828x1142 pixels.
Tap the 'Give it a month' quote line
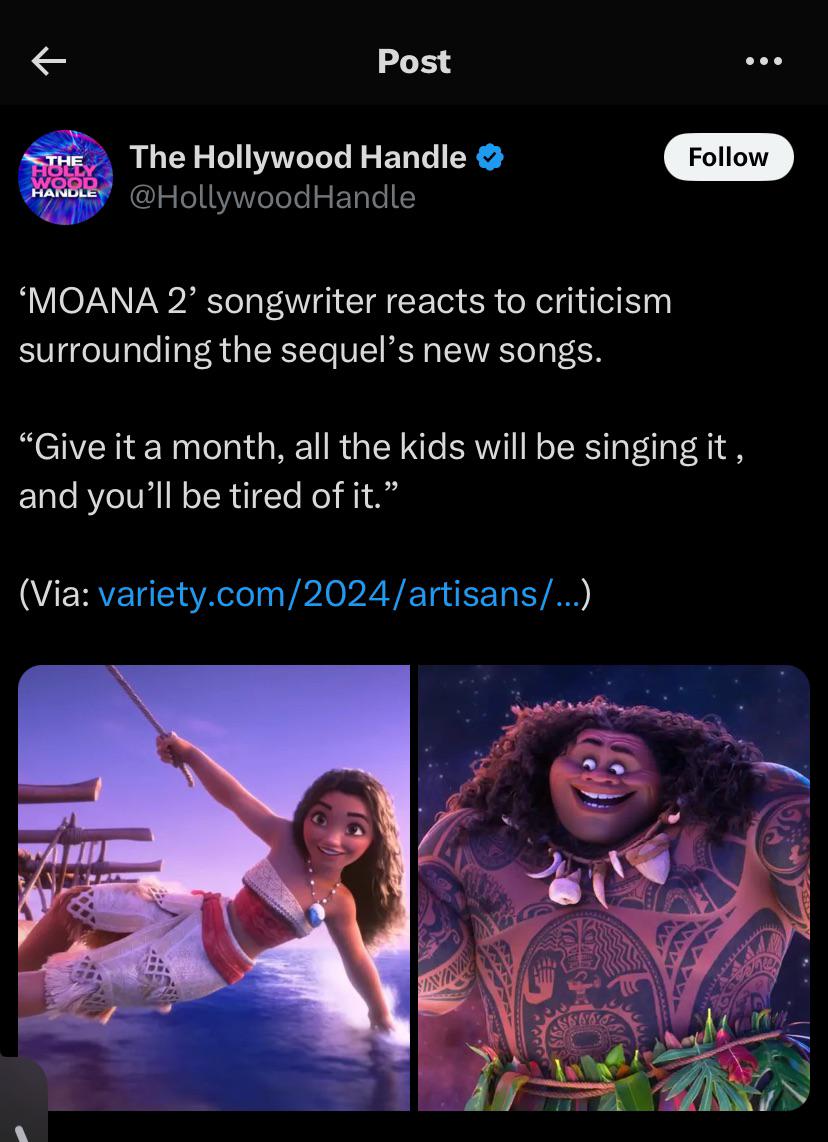point(382,447)
